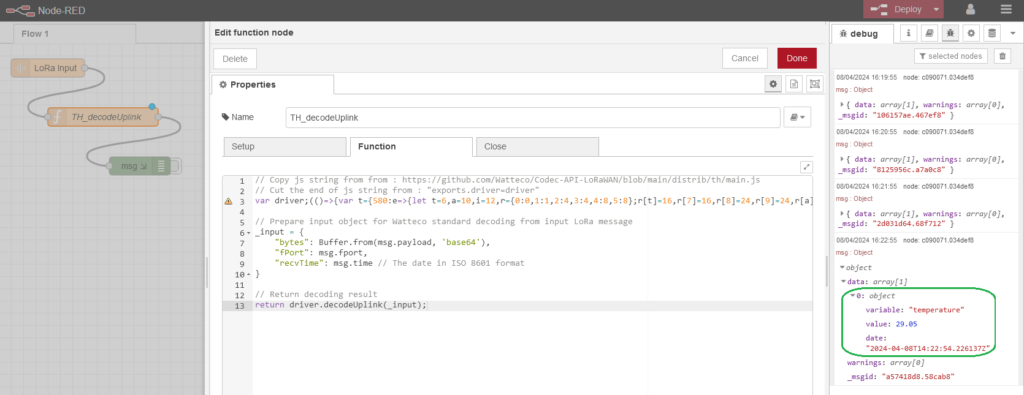
Task: Click the value 29.05 entry
Action: click(x=891, y=324)
